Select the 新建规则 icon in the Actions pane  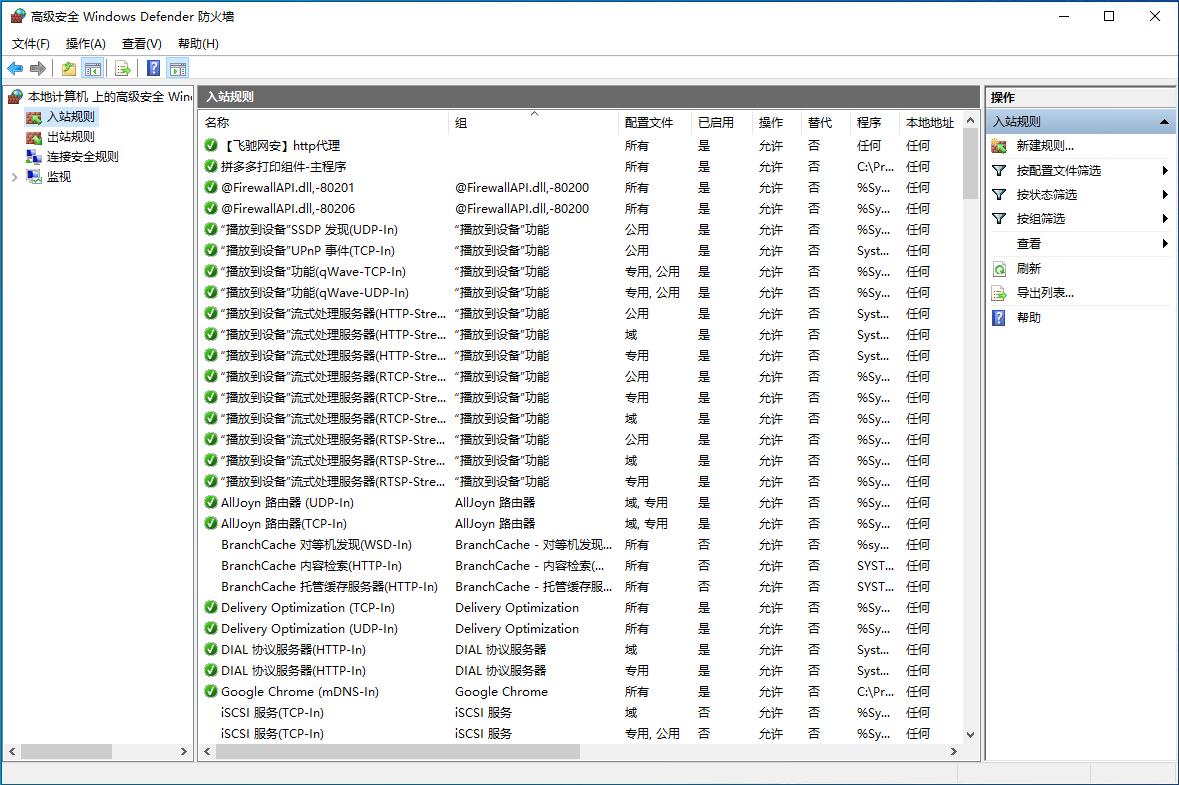pos(998,146)
